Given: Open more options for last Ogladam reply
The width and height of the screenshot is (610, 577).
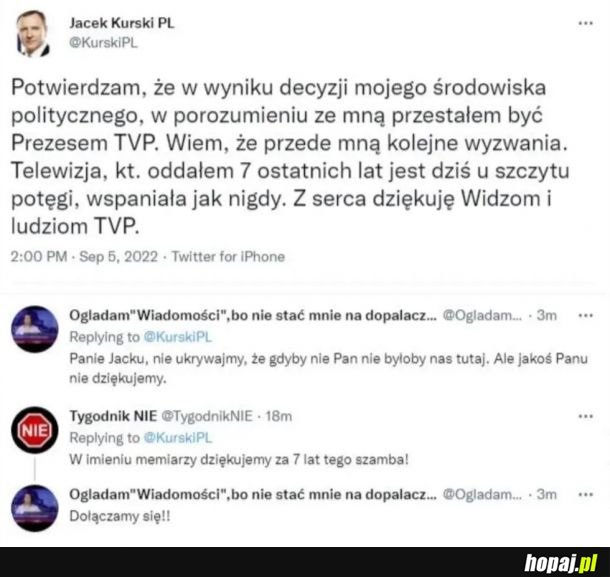Looking at the screenshot, I should coord(585,495).
